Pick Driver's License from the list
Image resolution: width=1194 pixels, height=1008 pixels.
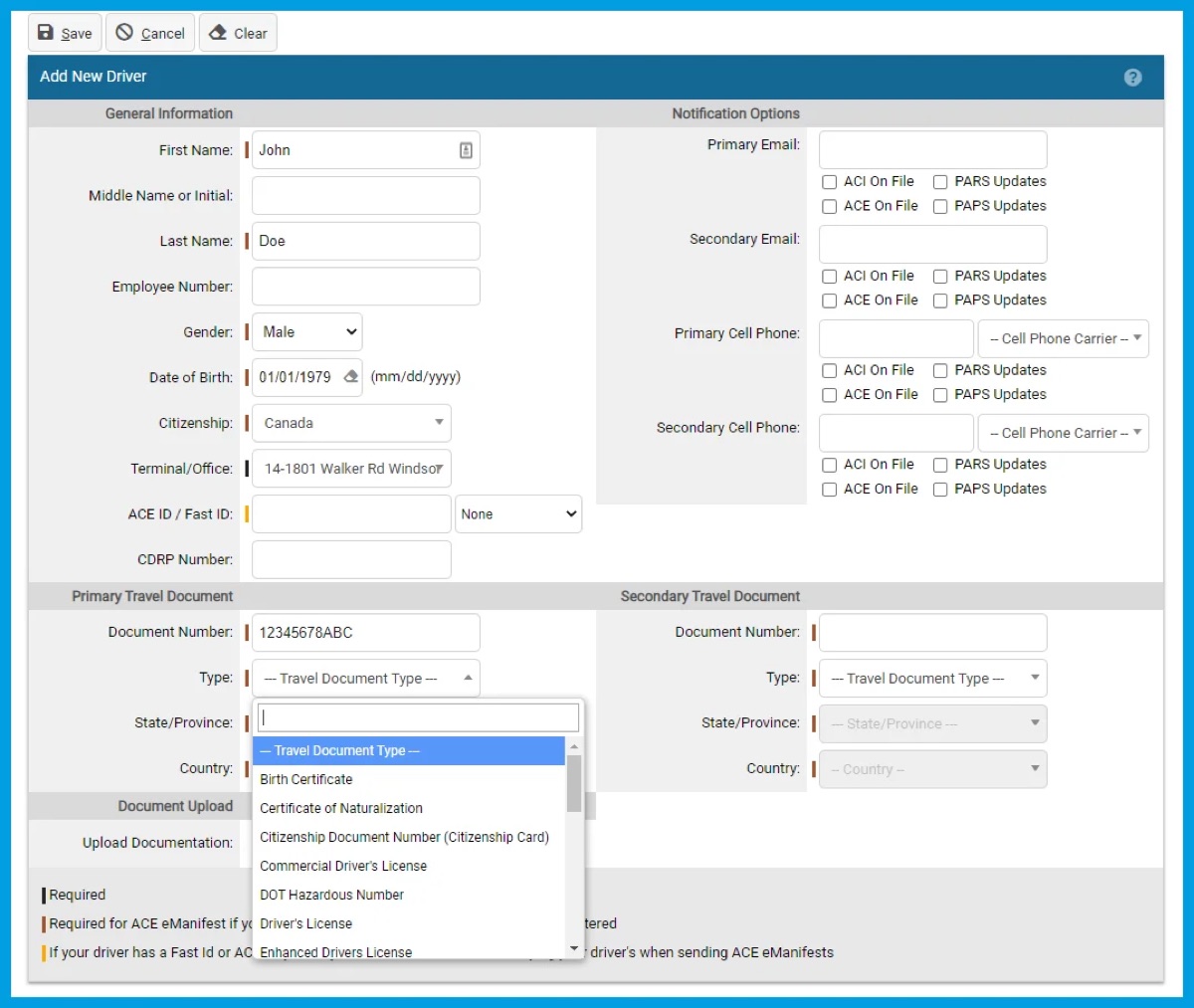pyautogui.click(x=409, y=923)
